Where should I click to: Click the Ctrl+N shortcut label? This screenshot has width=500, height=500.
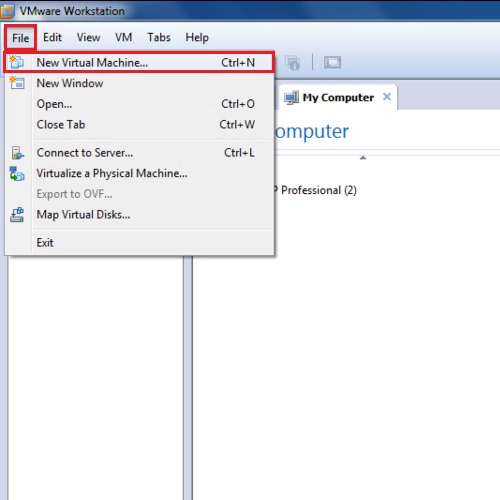tap(238, 63)
